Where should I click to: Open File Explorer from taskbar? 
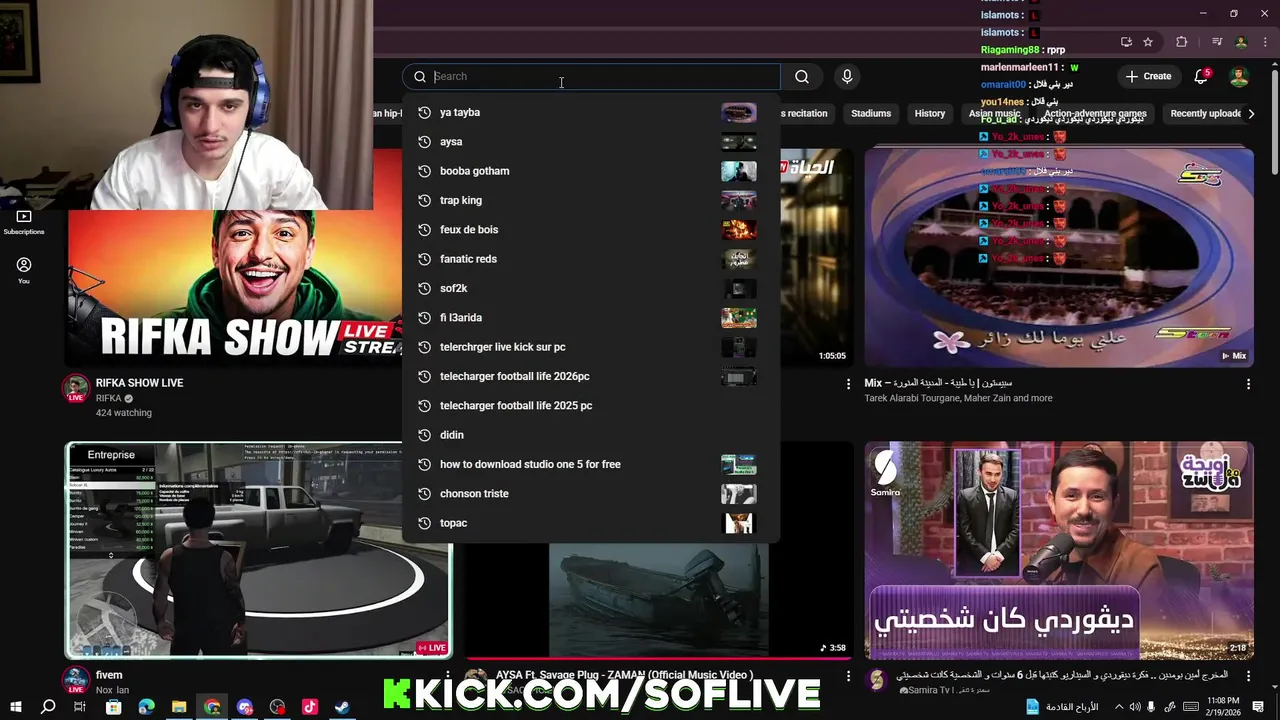(x=179, y=707)
